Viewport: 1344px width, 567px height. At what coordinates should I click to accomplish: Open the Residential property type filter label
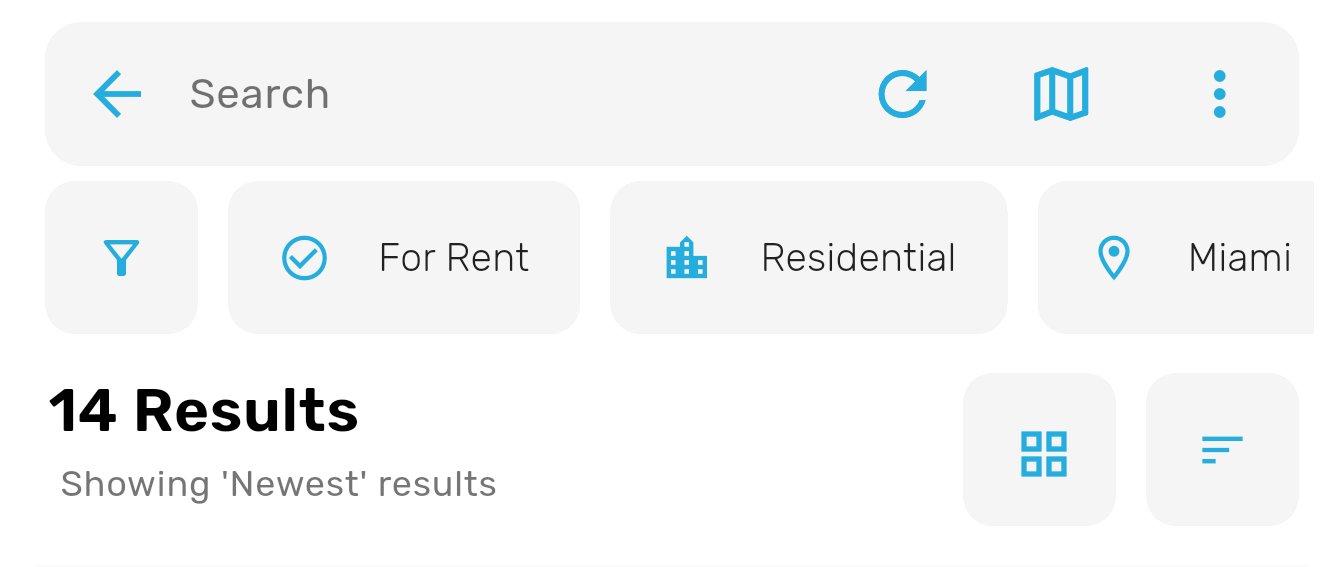[858, 258]
